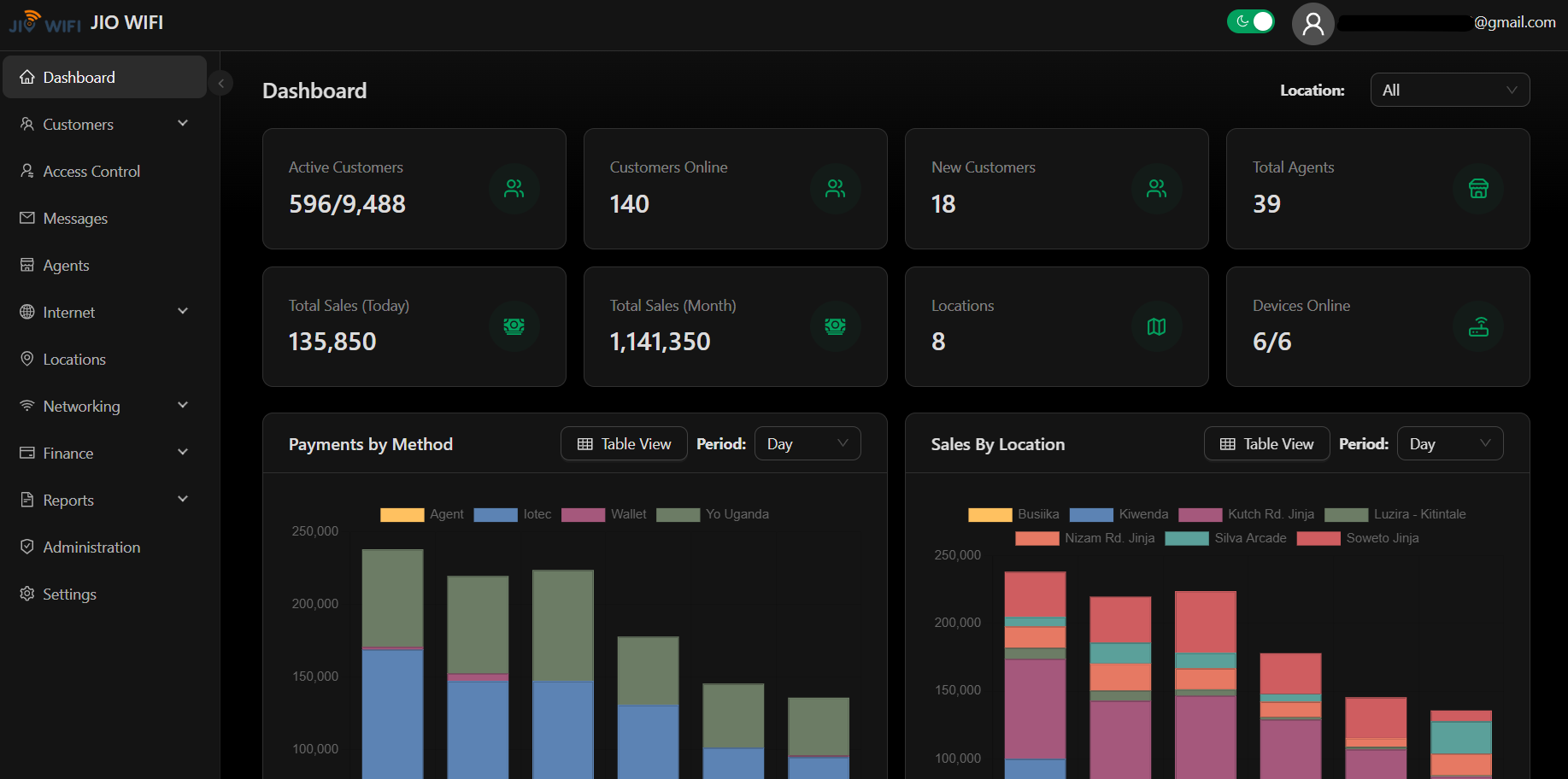
Task: Click the Finance card icon in sidebar
Action: (x=27, y=453)
